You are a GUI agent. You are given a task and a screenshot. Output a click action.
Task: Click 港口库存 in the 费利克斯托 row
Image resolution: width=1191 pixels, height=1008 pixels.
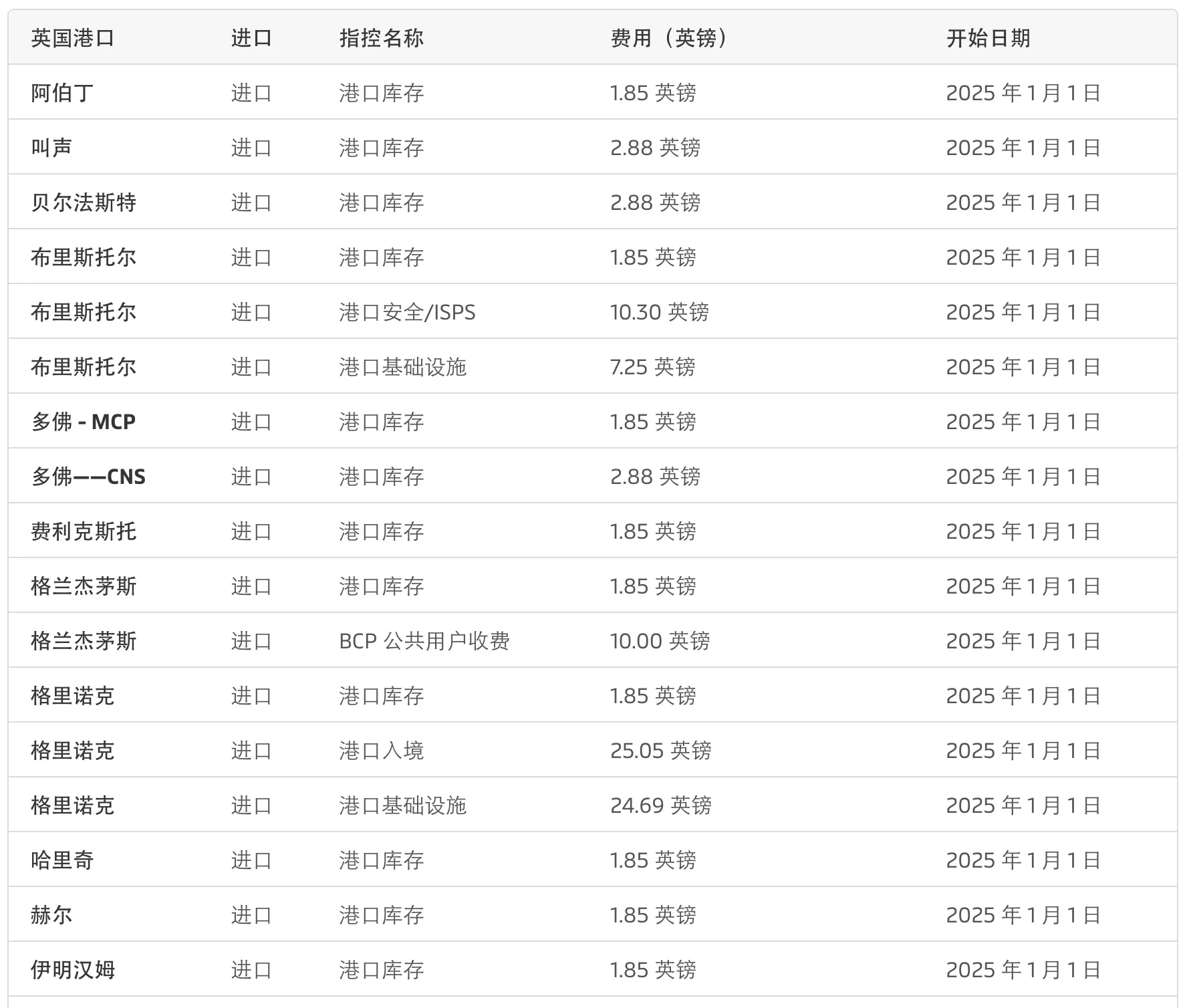[381, 531]
